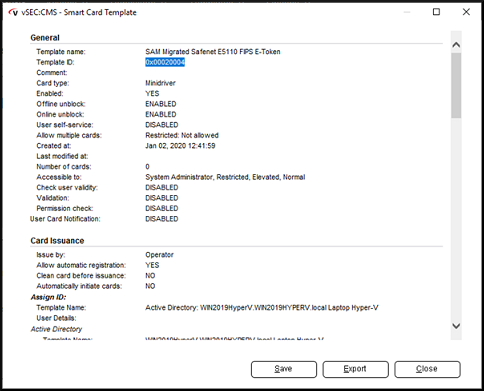Click the 'Assign ID:' subheading
This screenshot has height=391, width=484.
[x=49, y=297]
